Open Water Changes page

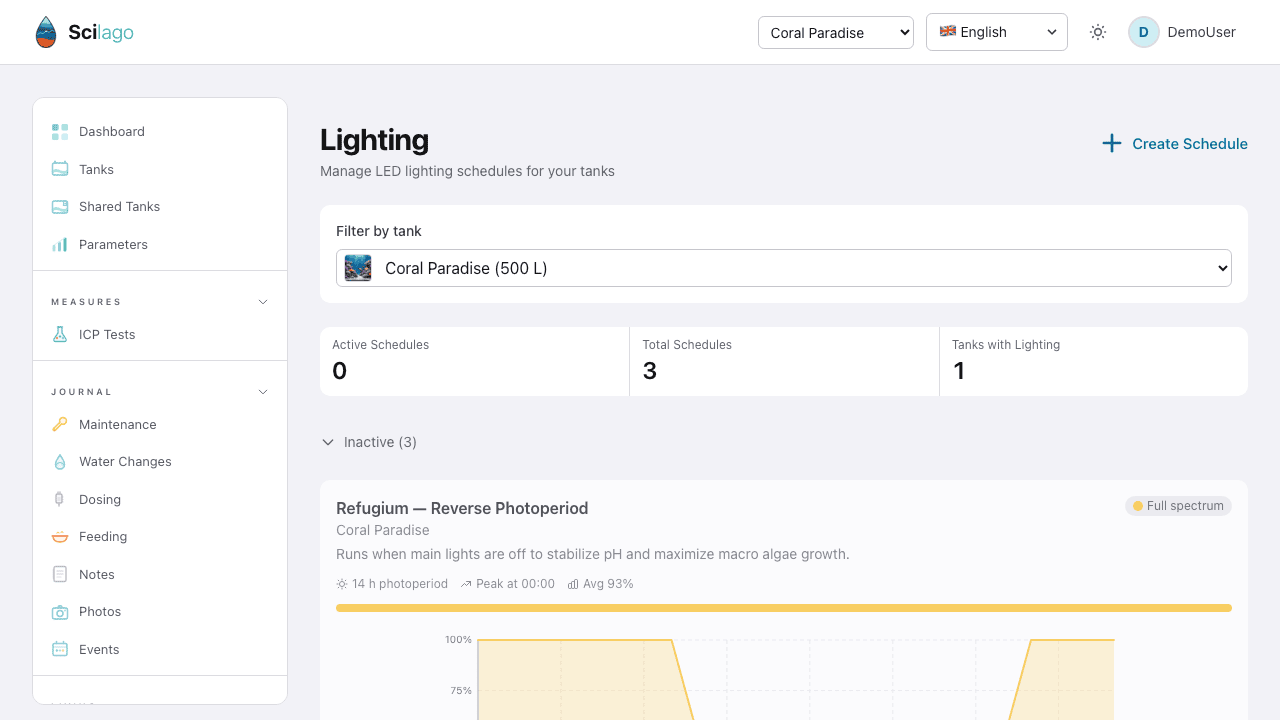pyautogui.click(x=160, y=462)
